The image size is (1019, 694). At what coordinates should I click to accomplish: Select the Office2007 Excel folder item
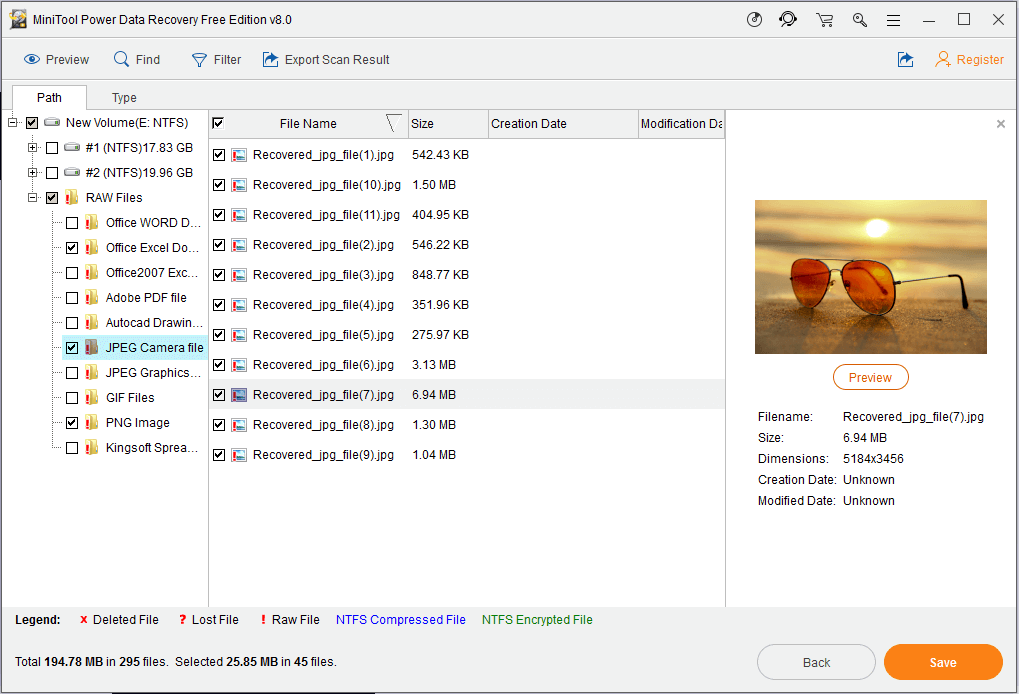click(151, 273)
